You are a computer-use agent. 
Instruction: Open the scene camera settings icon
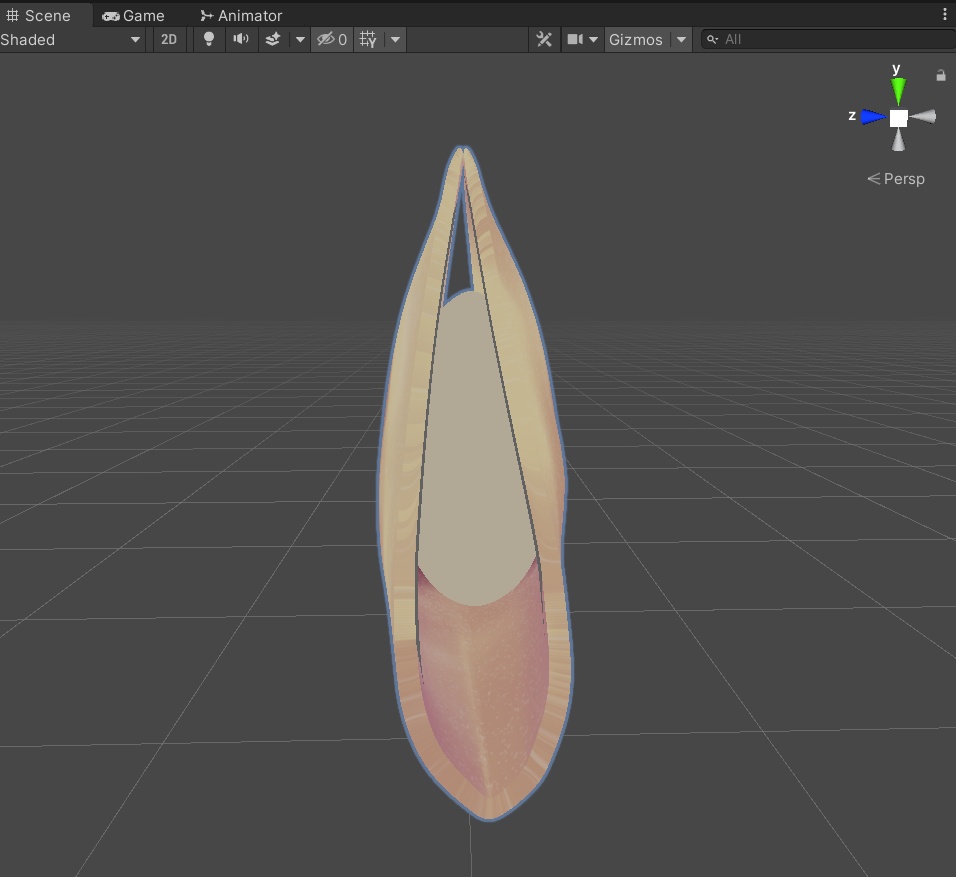click(x=575, y=40)
